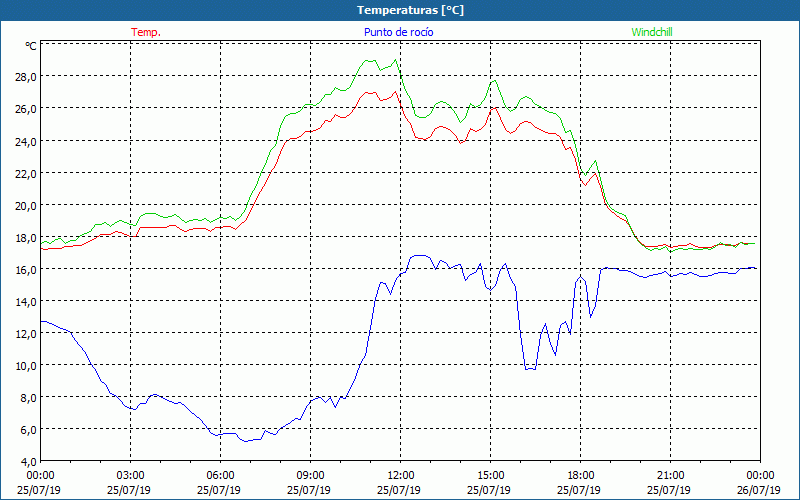Image resolution: width=800 pixels, height=500 pixels.
Task: Click the '°C' unit label on the axis
Action: (31, 46)
